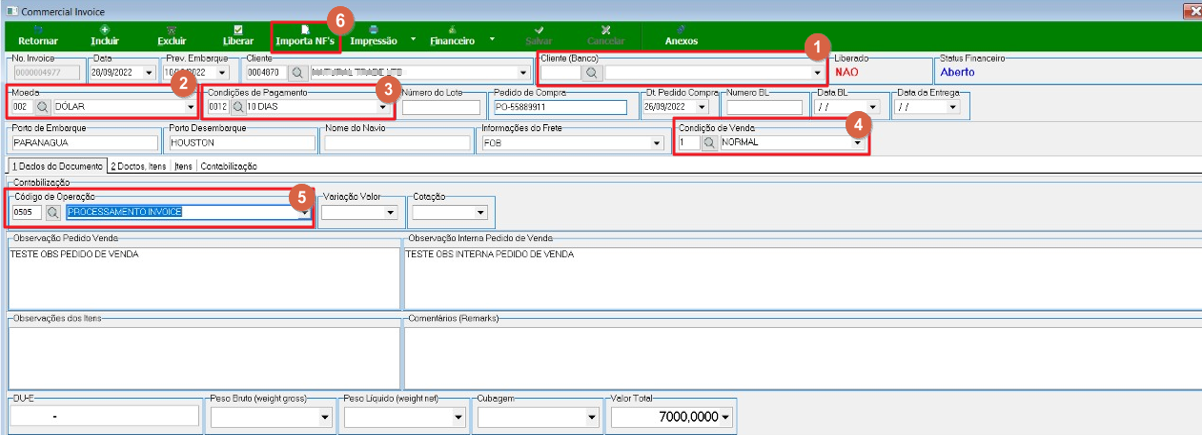Image resolution: width=1202 pixels, height=435 pixels.
Task: Click the Importa NF's button
Action: coord(306,36)
